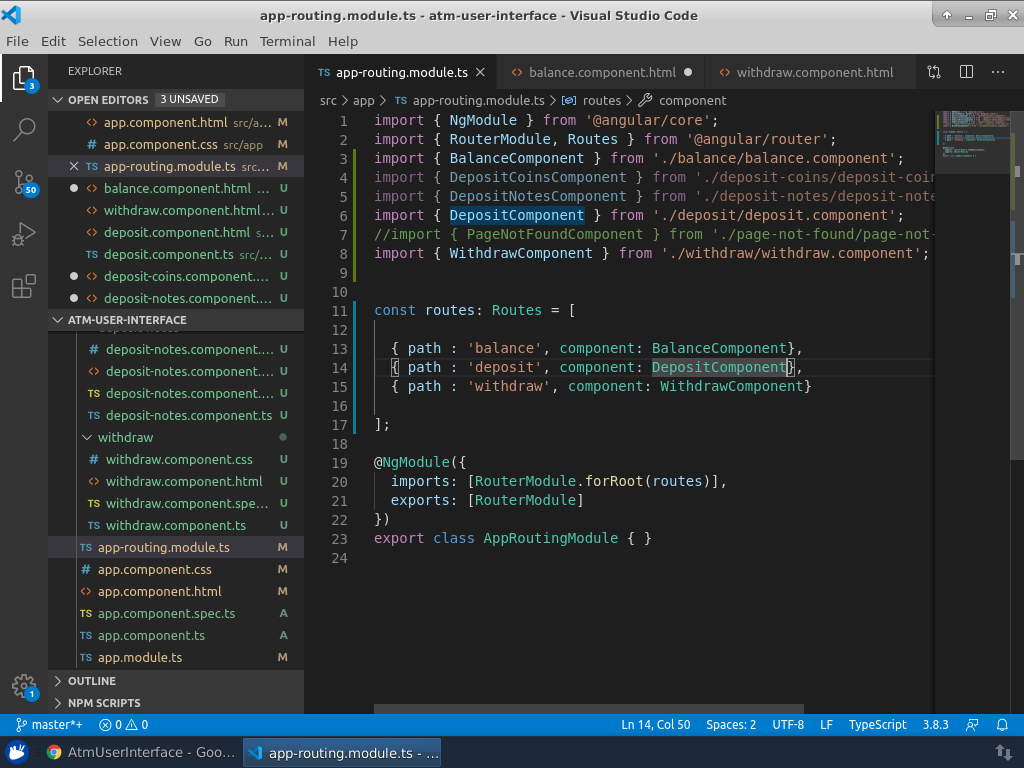This screenshot has width=1024, height=768.
Task: Open the Explorer view in activity bar
Action: [x=24, y=78]
